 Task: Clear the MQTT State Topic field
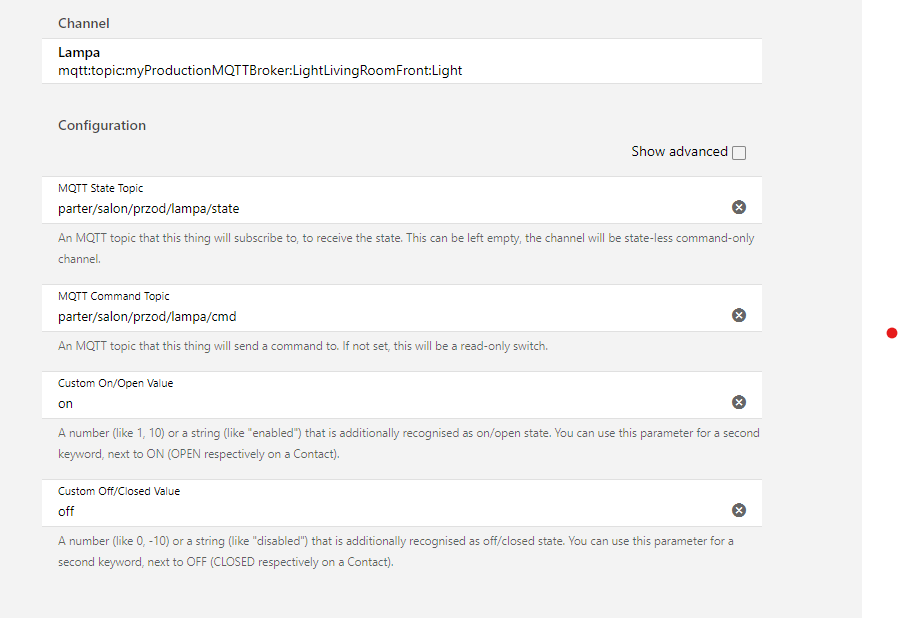click(x=738, y=207)
